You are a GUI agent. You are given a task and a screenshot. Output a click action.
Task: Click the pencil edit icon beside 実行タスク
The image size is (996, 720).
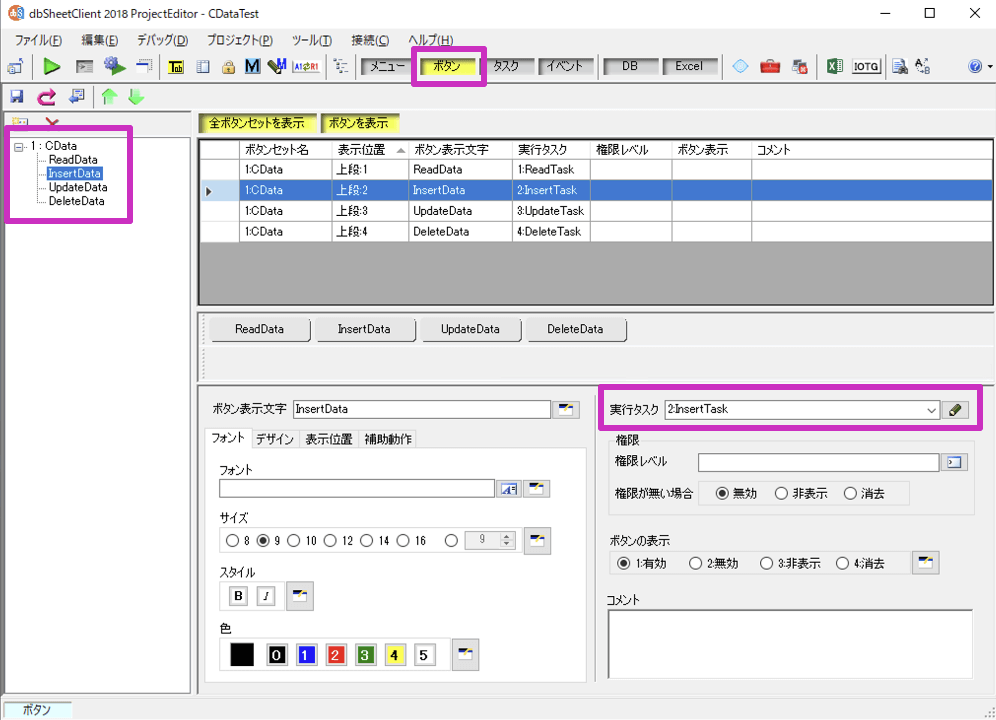(956, 410)
